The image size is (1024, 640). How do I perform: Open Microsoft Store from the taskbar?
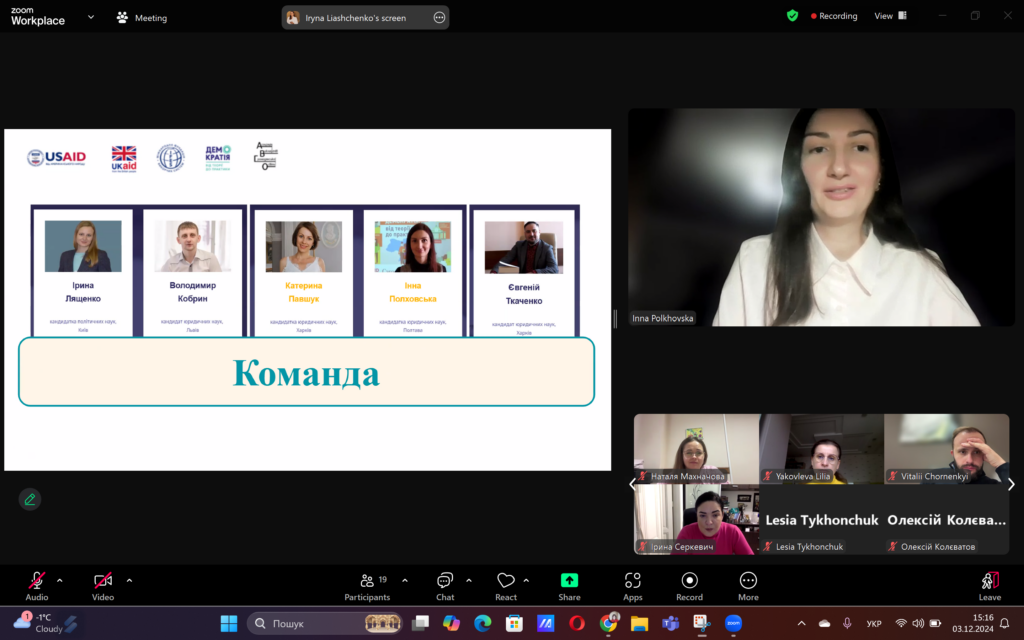[x=514, y=624]
